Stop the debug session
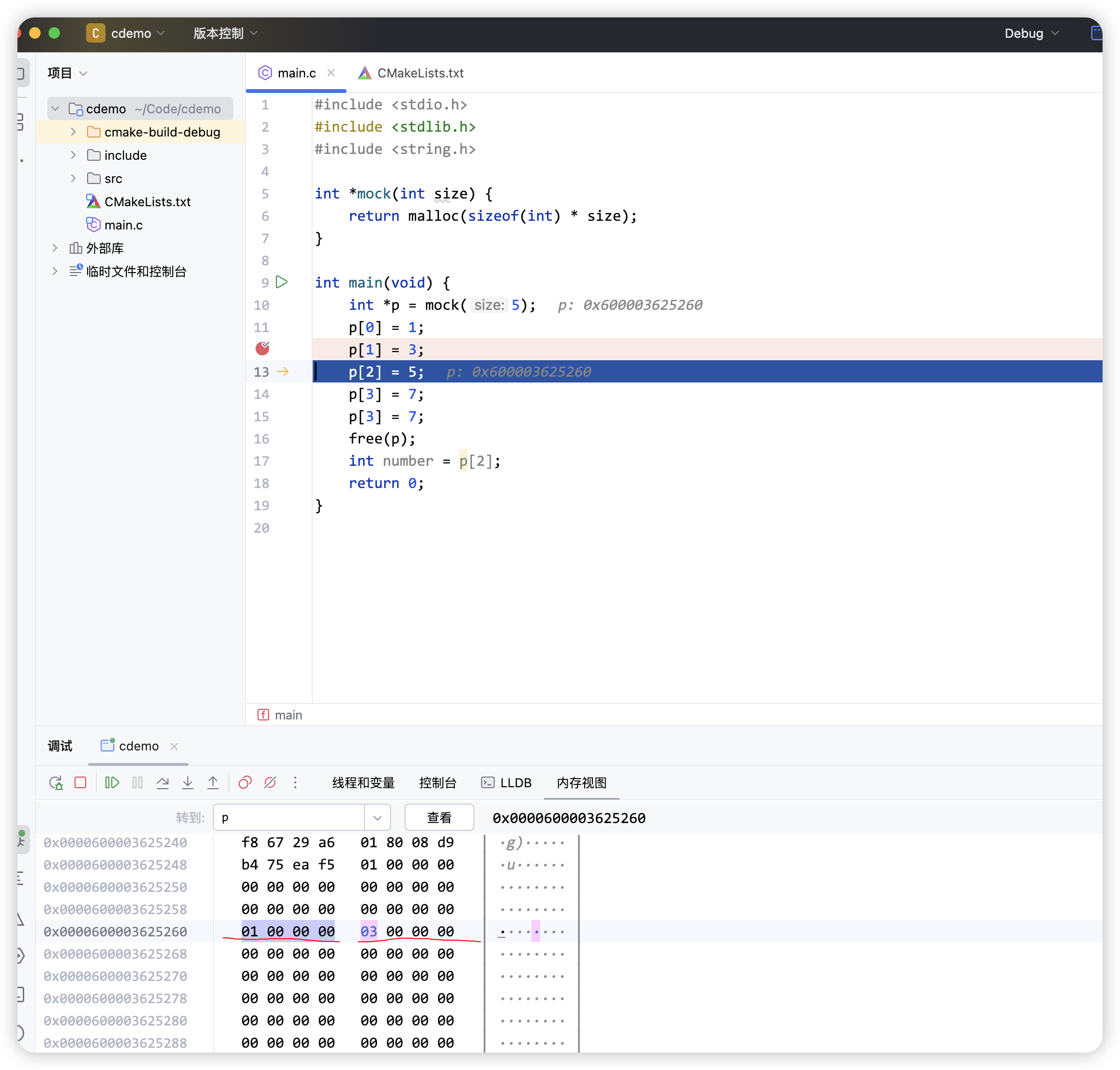This screenshot has height=1070, width=1120. coord(80,782)
